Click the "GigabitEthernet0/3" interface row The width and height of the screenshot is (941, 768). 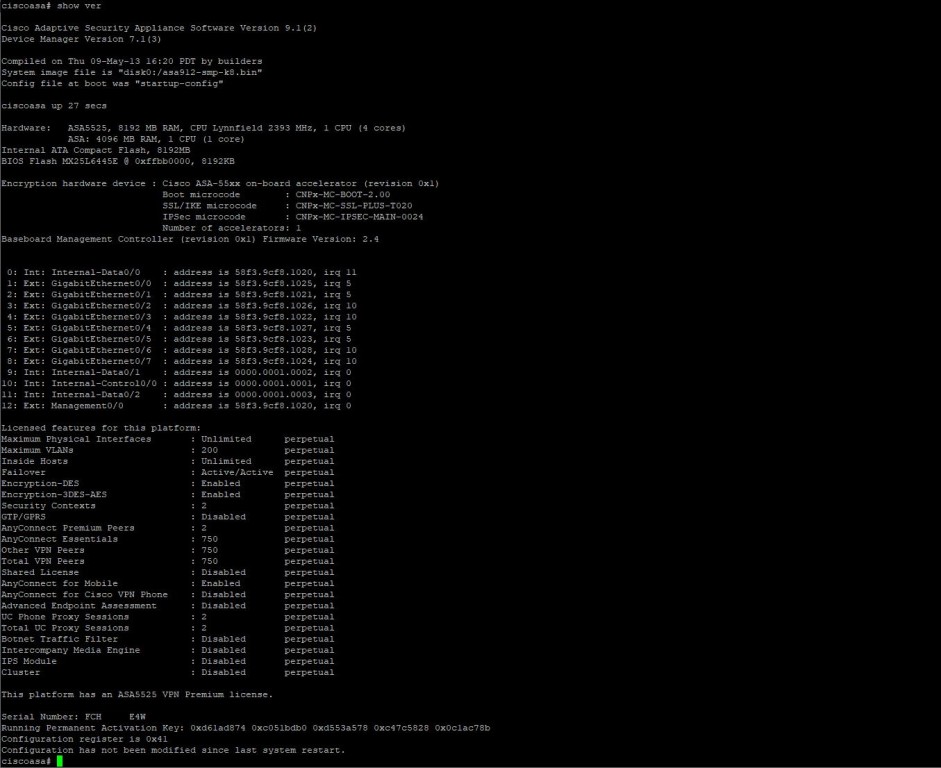coord(182,317)
